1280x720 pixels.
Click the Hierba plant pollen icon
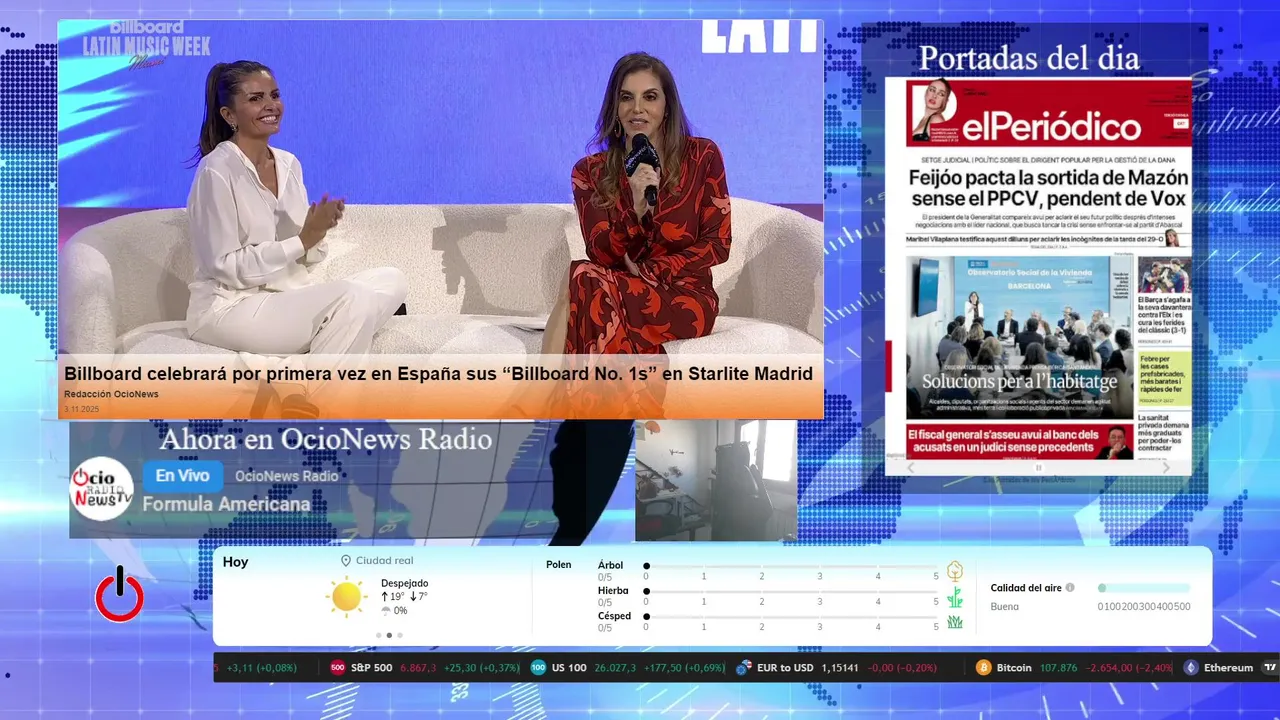955,597
